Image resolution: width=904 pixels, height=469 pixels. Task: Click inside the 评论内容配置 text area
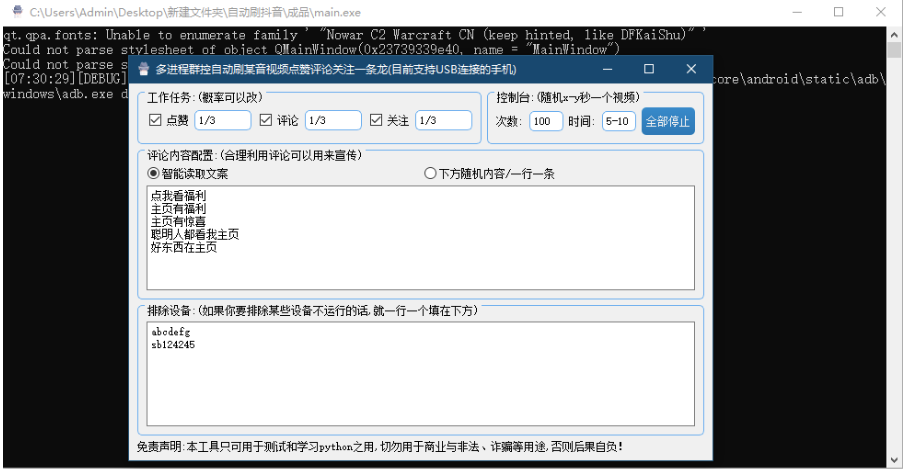pos(420,238)
